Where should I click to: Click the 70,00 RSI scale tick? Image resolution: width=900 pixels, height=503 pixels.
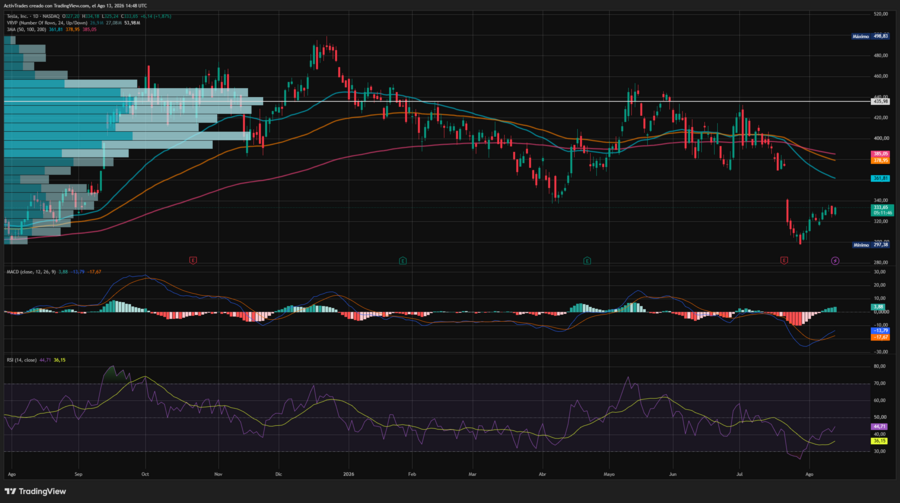(x=879, y=383)
